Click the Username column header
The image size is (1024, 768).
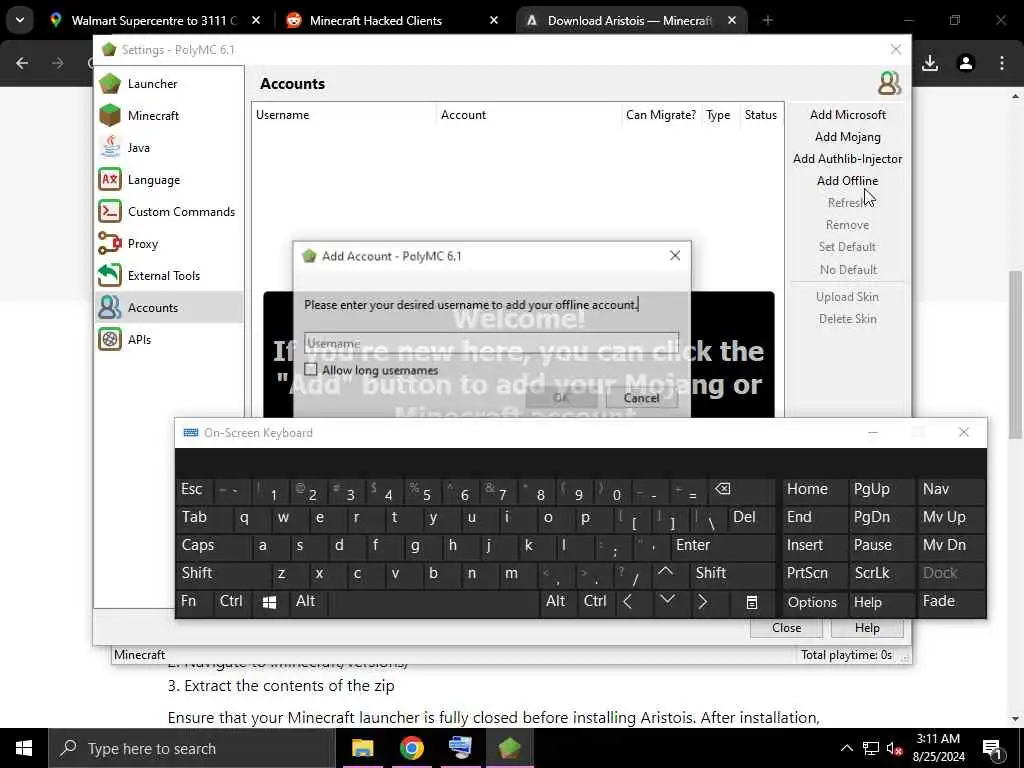[344, 115]
